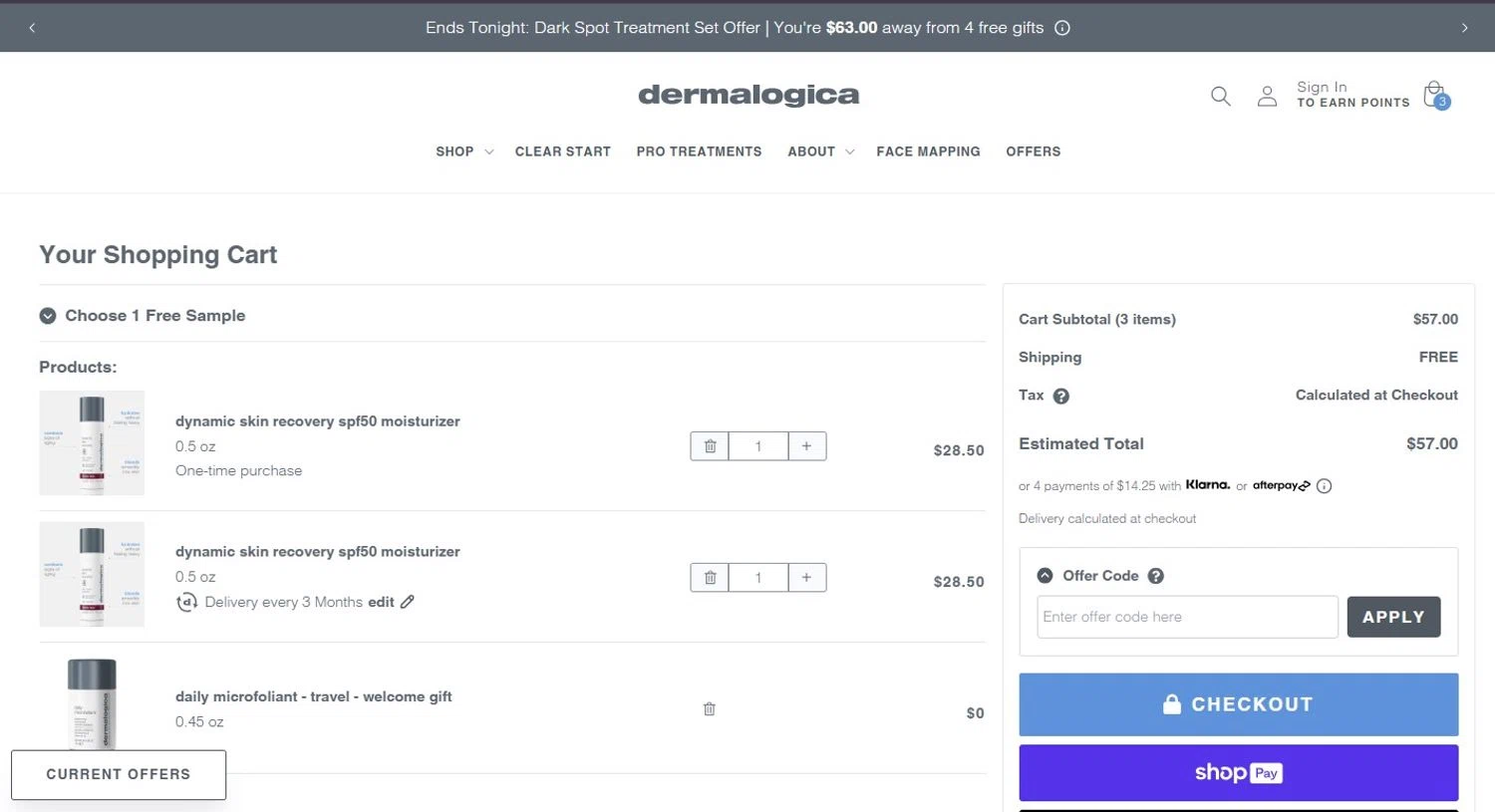Viewport: 1495px width, 812px height.
Task: Open the search magnifier icon
Action: 1221,96
